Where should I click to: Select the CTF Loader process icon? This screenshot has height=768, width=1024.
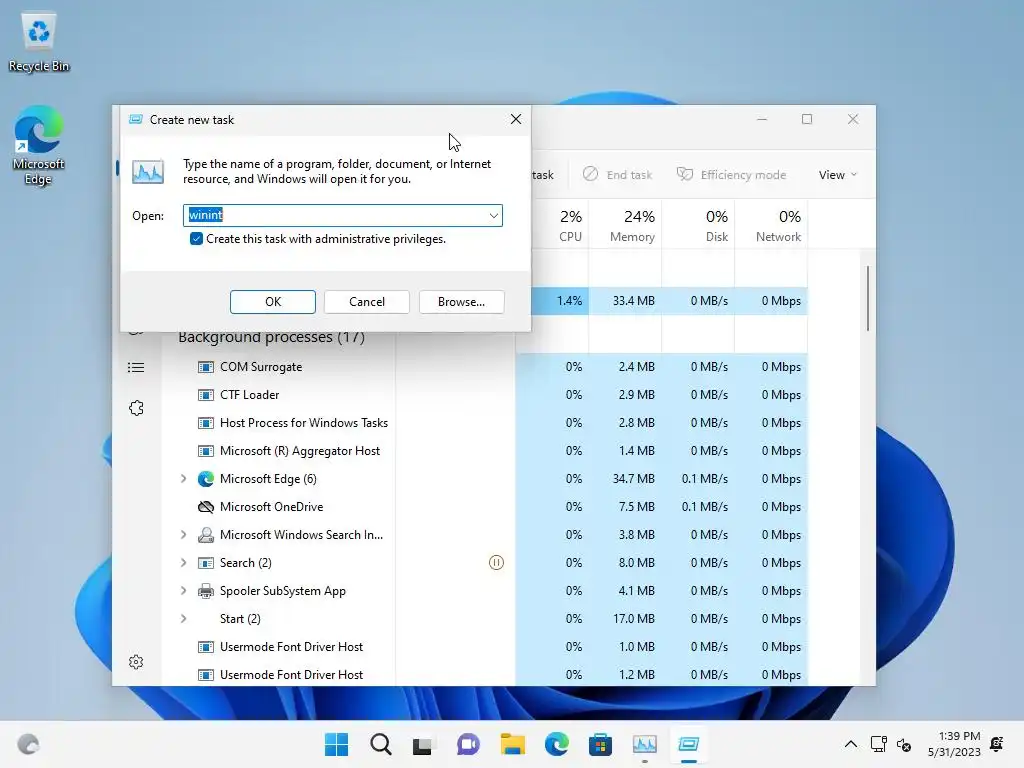click(x=206, y=395)
